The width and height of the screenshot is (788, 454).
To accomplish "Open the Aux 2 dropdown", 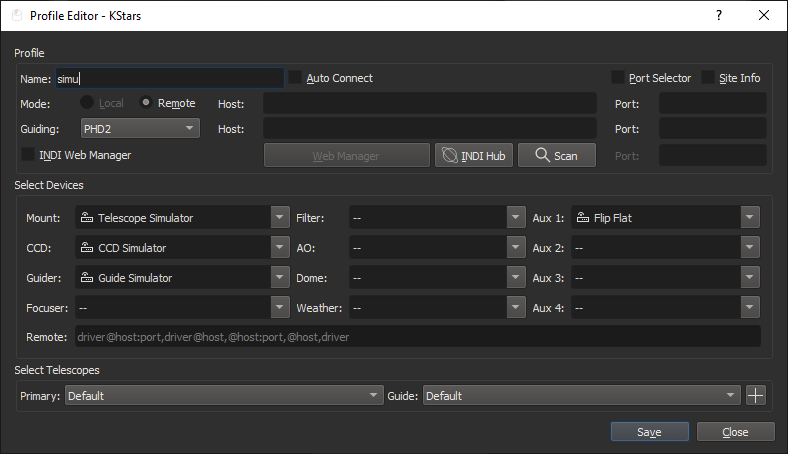I will pos(665,247).
